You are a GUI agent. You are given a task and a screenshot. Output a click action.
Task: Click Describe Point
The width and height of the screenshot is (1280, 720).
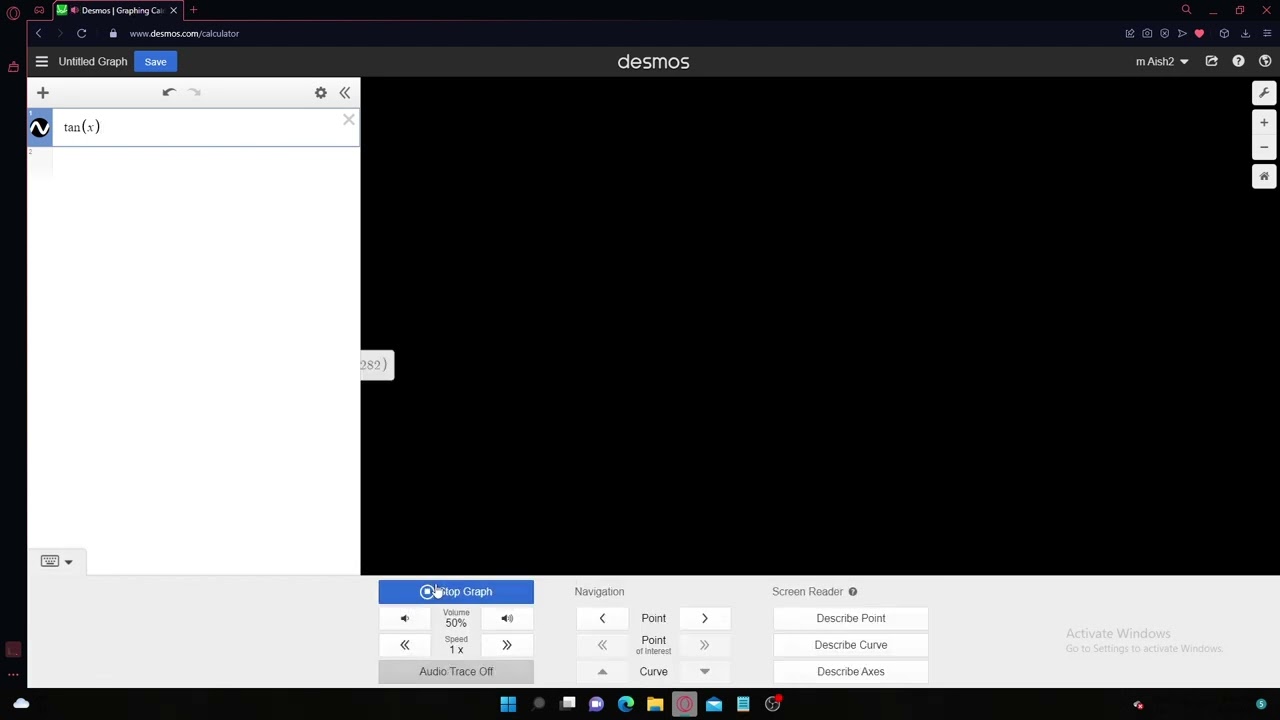(x=851, y=619)
